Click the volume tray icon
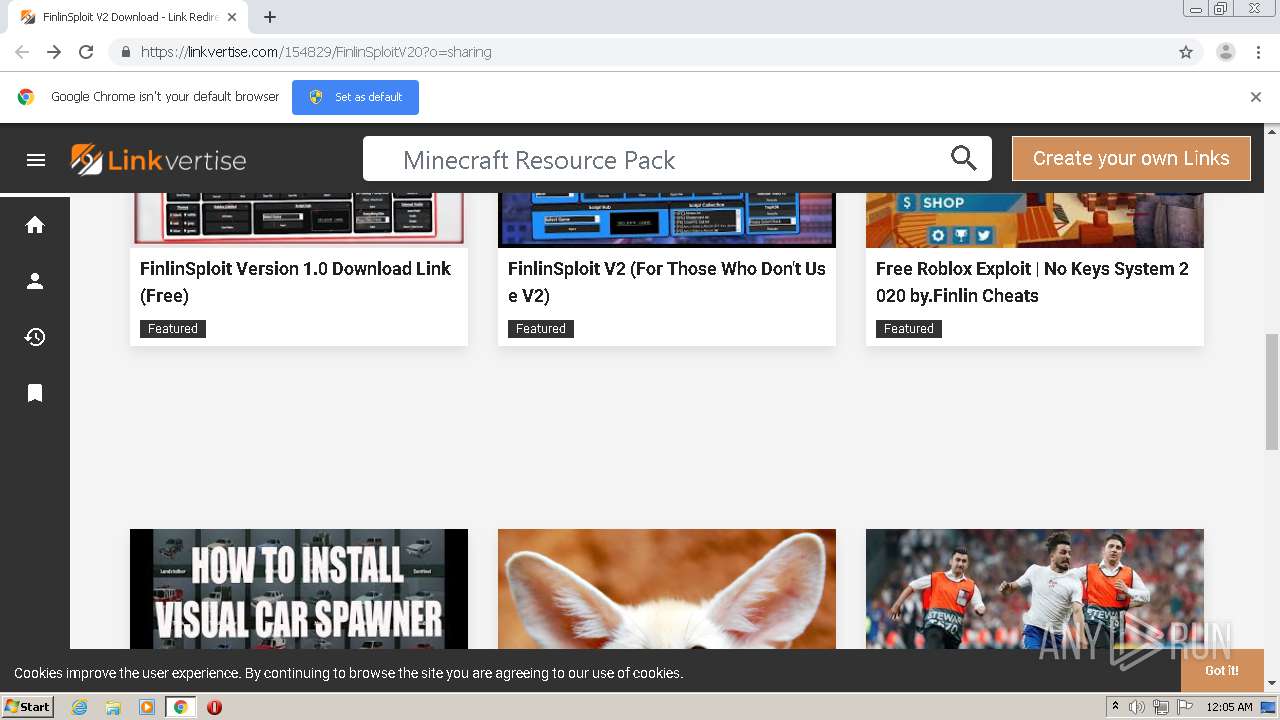Image resolution: width=1280 pixels, height=720 pixels. click(x=1137, y=707)
